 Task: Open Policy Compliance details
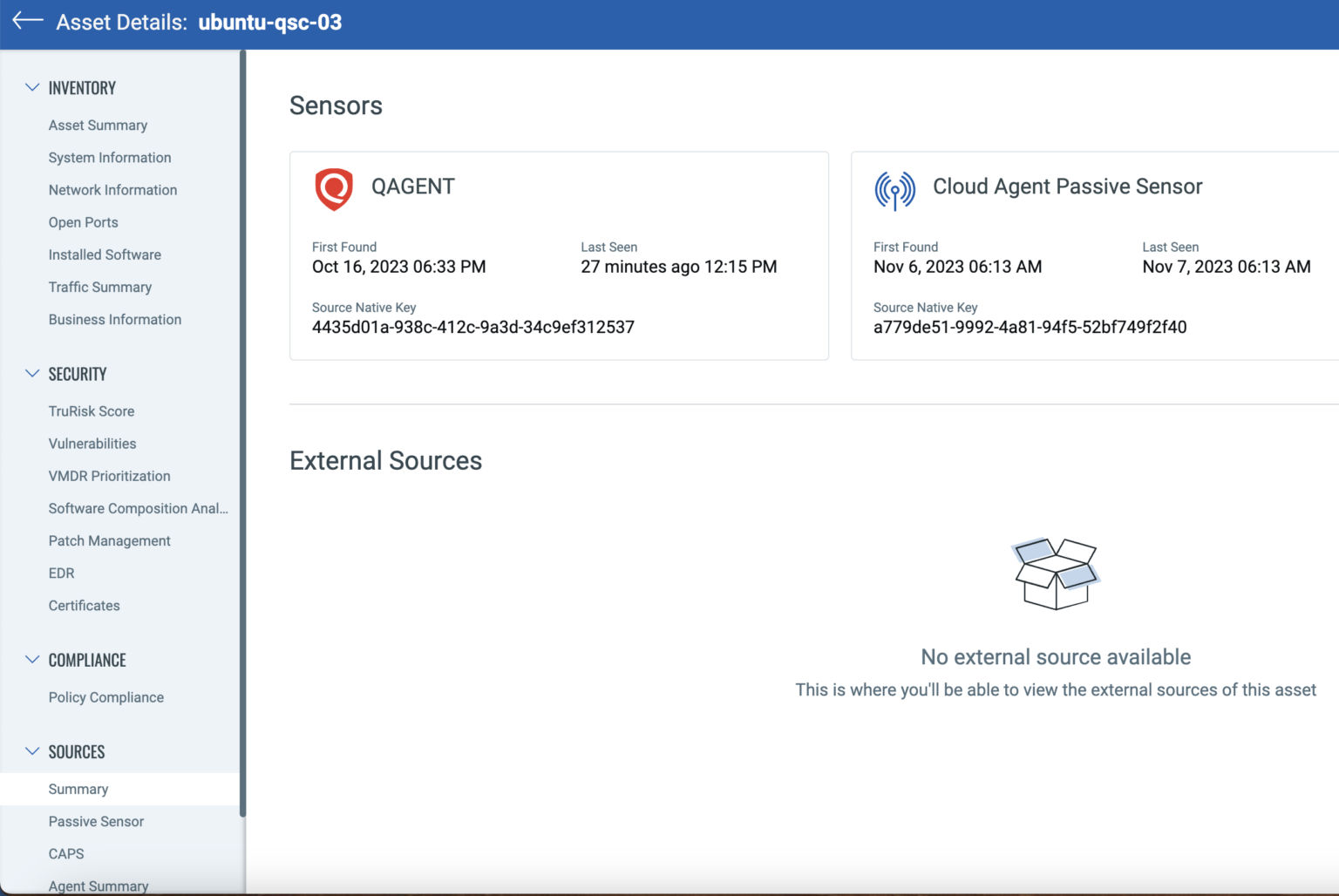(x=105, y=696)
